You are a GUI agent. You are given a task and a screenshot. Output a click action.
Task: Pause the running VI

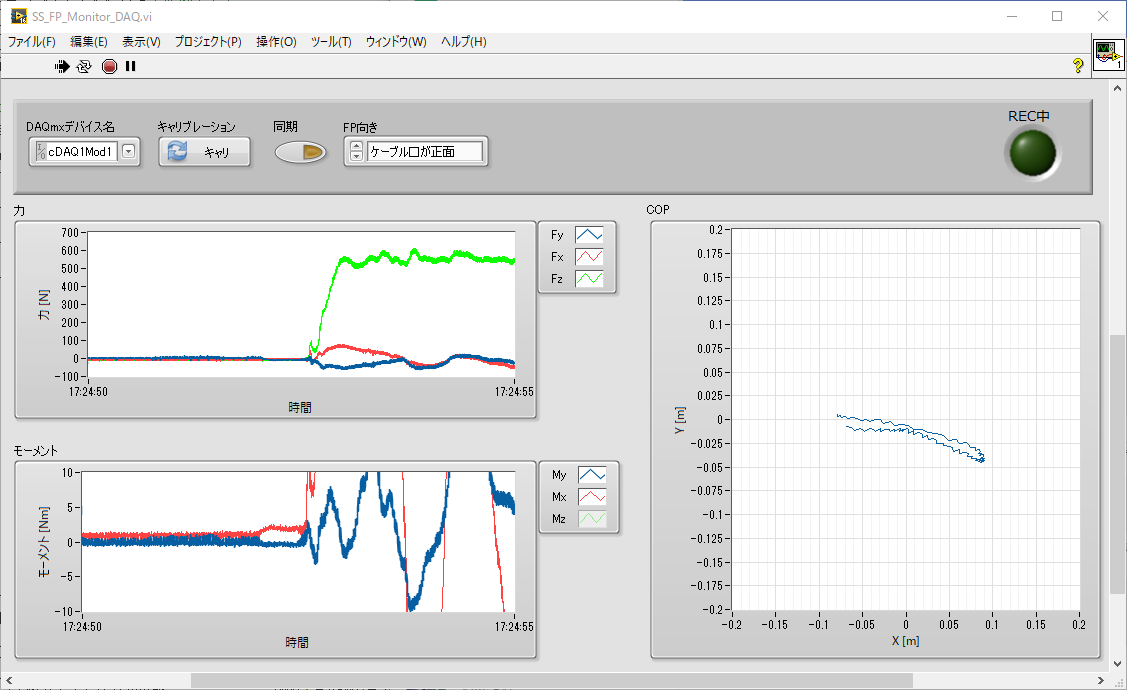coord(130,66)
